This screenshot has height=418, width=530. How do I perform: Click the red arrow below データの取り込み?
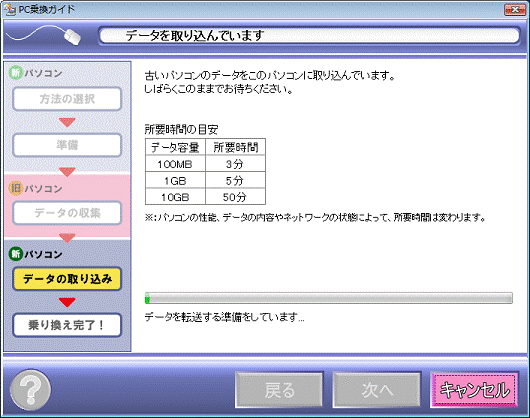[67, 302]
